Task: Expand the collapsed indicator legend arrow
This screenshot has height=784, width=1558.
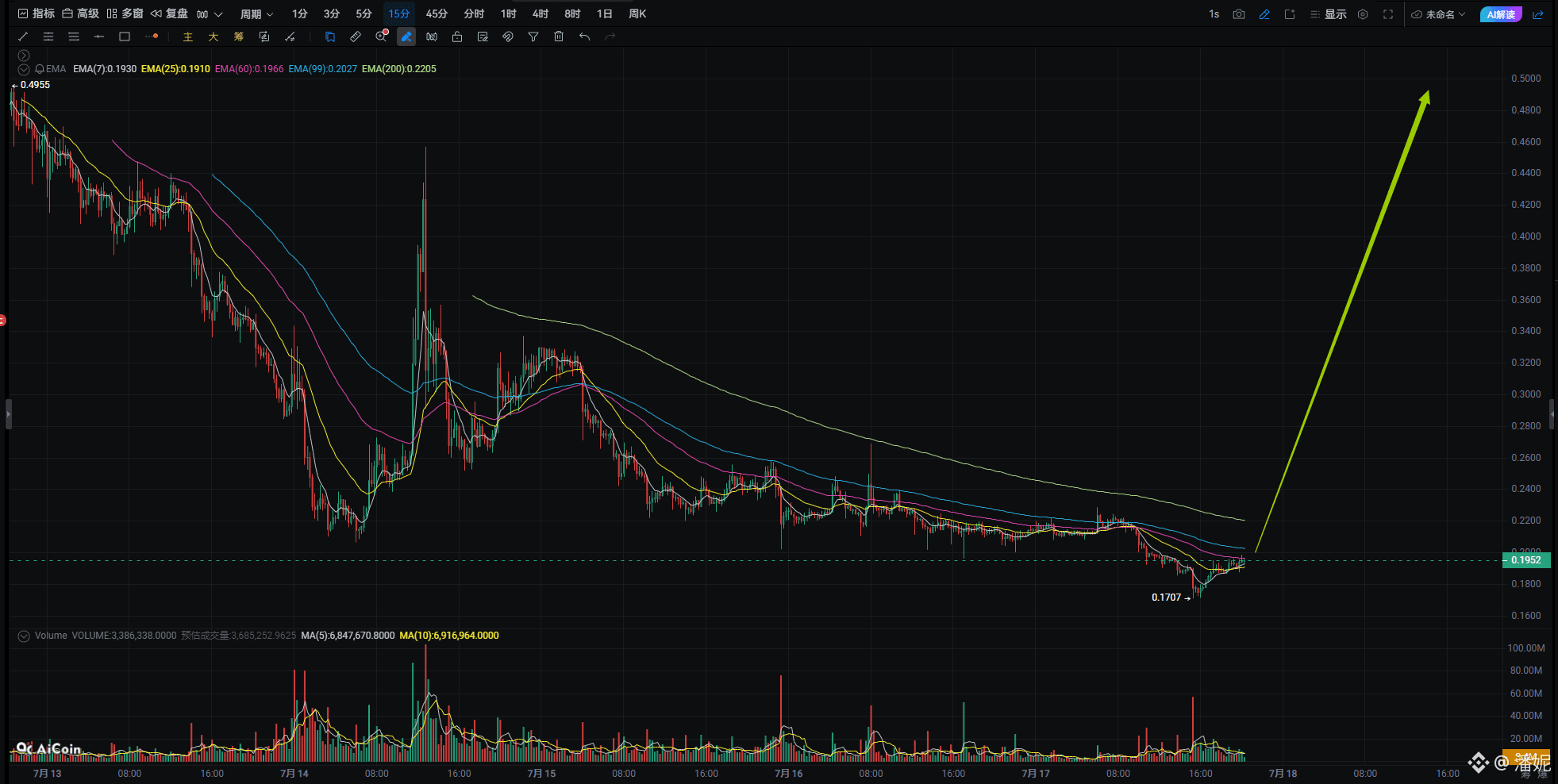Action: pos(24,56)
